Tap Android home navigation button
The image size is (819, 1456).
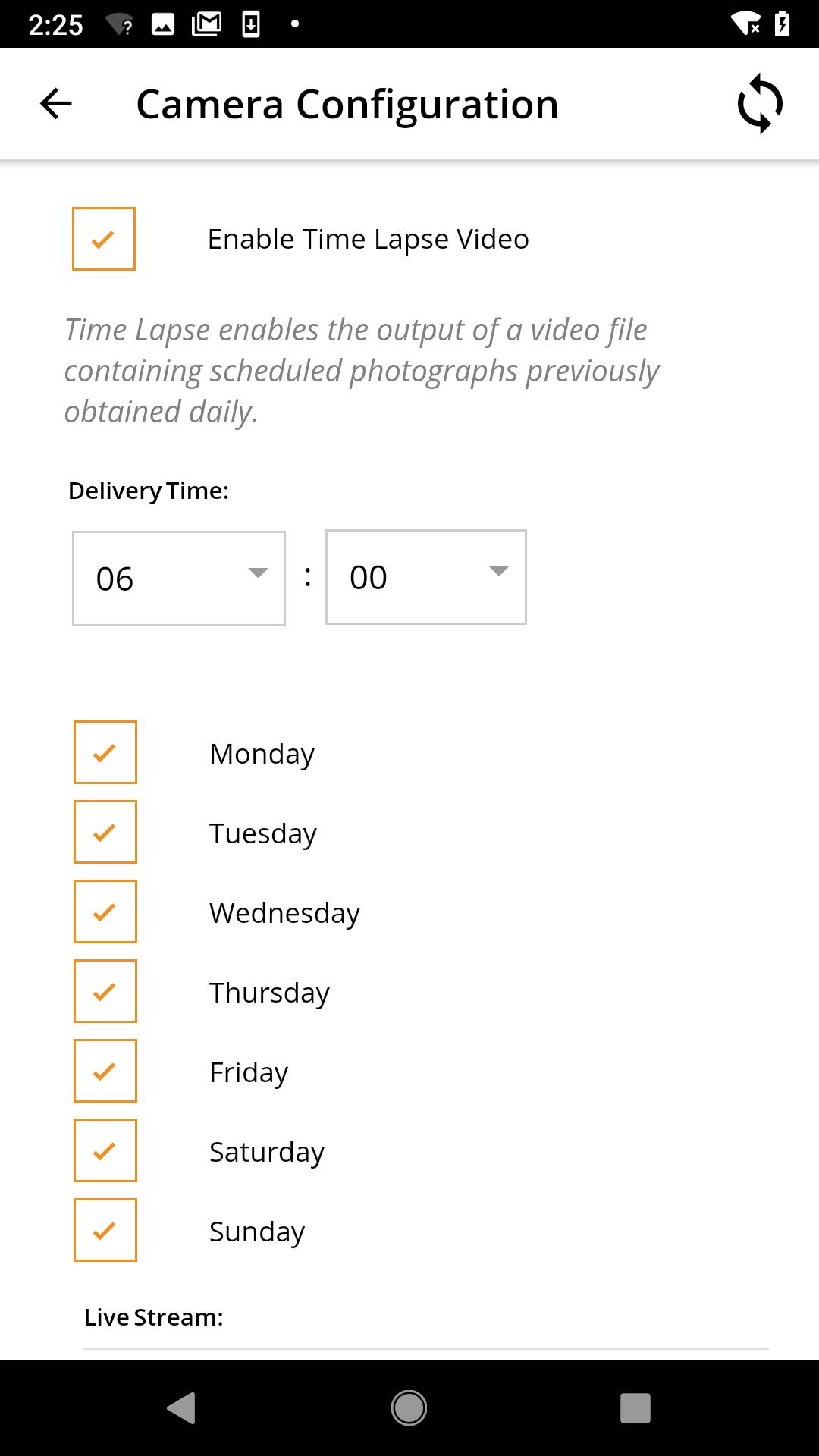[409, 1408]
